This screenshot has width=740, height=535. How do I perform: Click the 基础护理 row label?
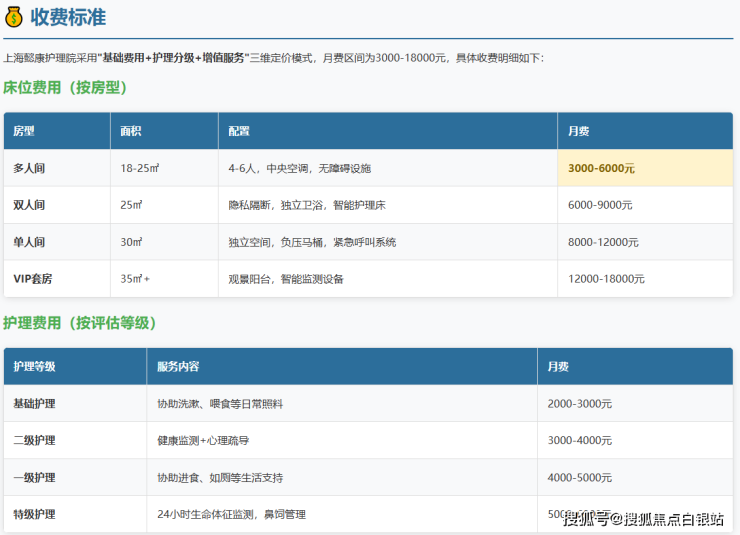tap(34, 404)
